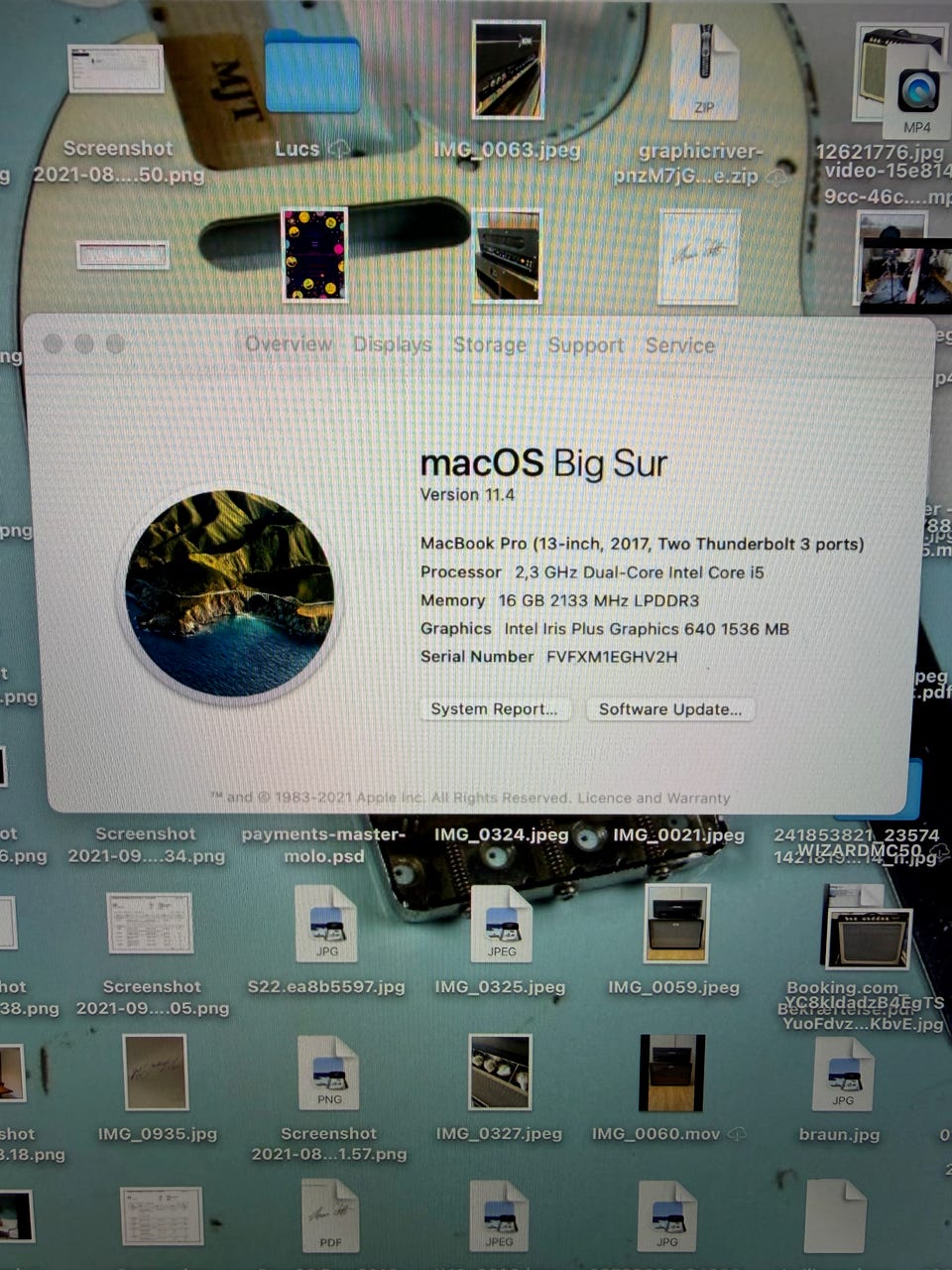
Task: Select Screenshot 2021-09....34.png label
Action: (x=146, y=845)
